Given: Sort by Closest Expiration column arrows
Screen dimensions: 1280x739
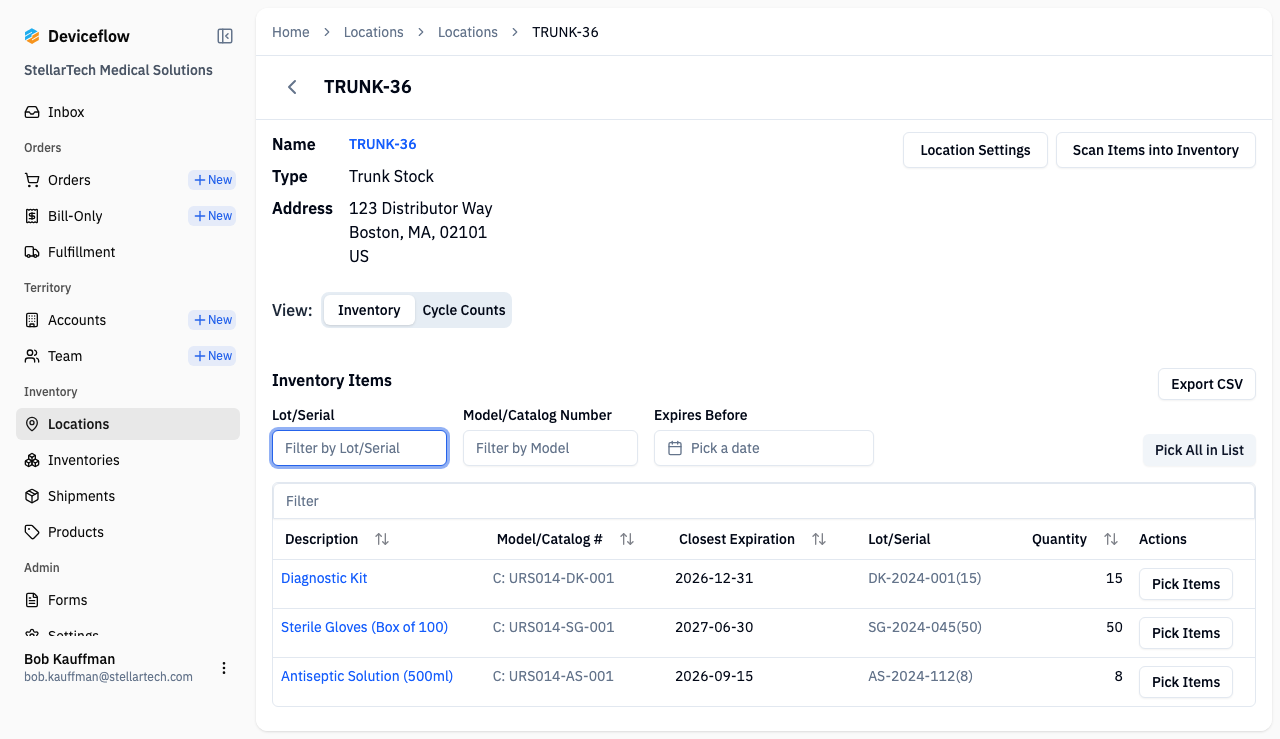Looking at the screenshot, I should click(819, 539).
